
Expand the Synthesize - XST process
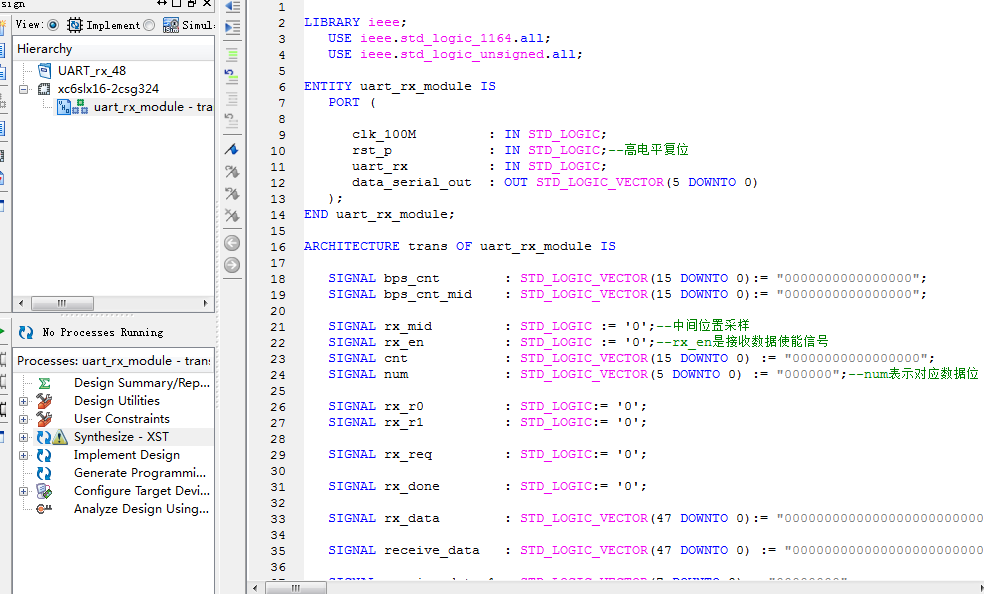[24, 437]
